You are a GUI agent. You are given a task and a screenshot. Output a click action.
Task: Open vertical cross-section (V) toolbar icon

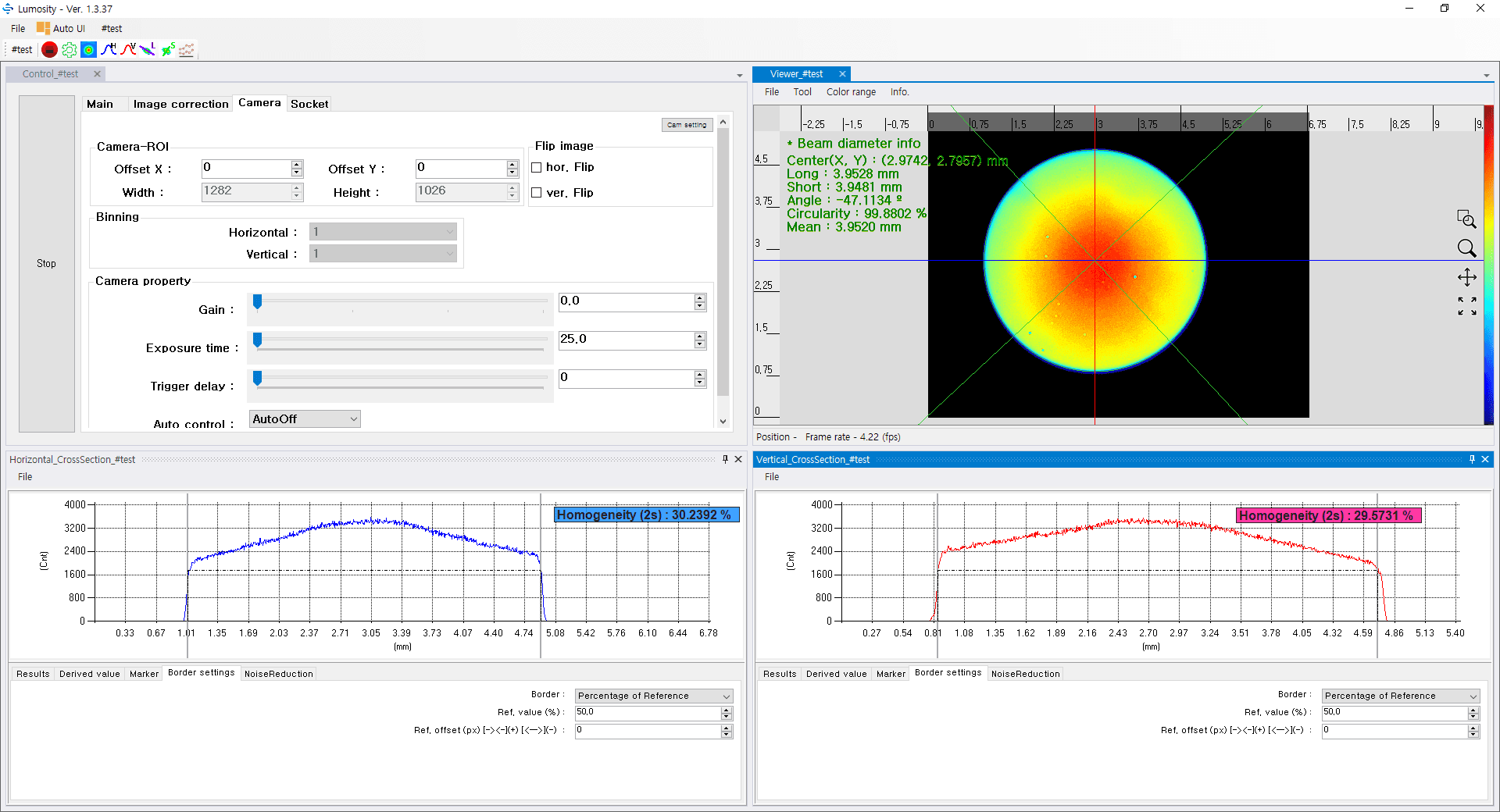pyautogui.click(x=128, y=50)
